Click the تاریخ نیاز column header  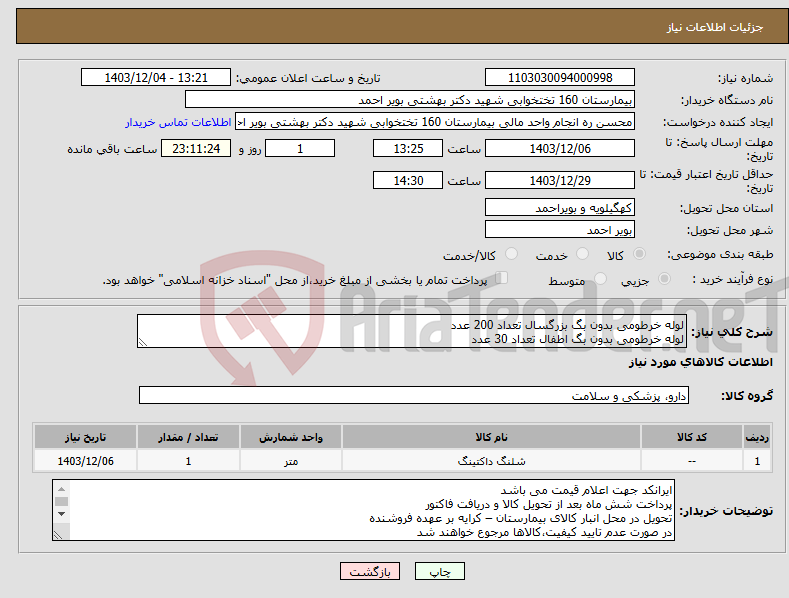(85, 437)
